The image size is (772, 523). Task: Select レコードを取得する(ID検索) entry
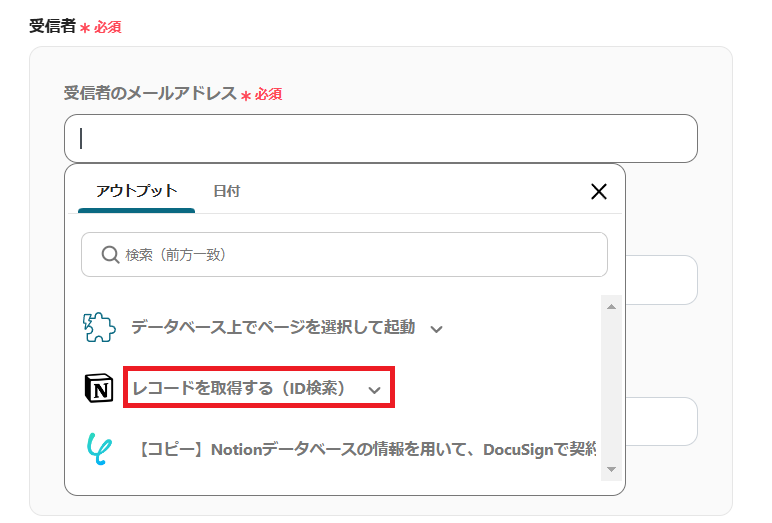239,388
